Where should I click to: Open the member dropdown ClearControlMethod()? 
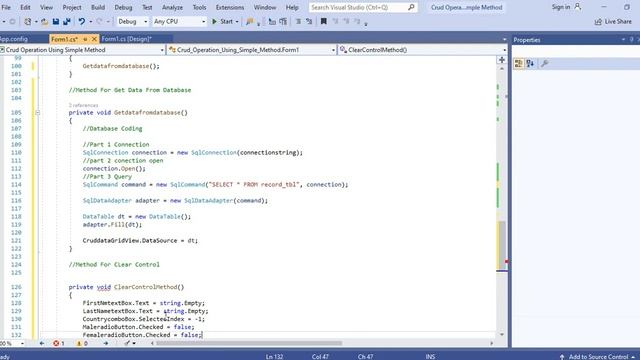pos(423,50)
